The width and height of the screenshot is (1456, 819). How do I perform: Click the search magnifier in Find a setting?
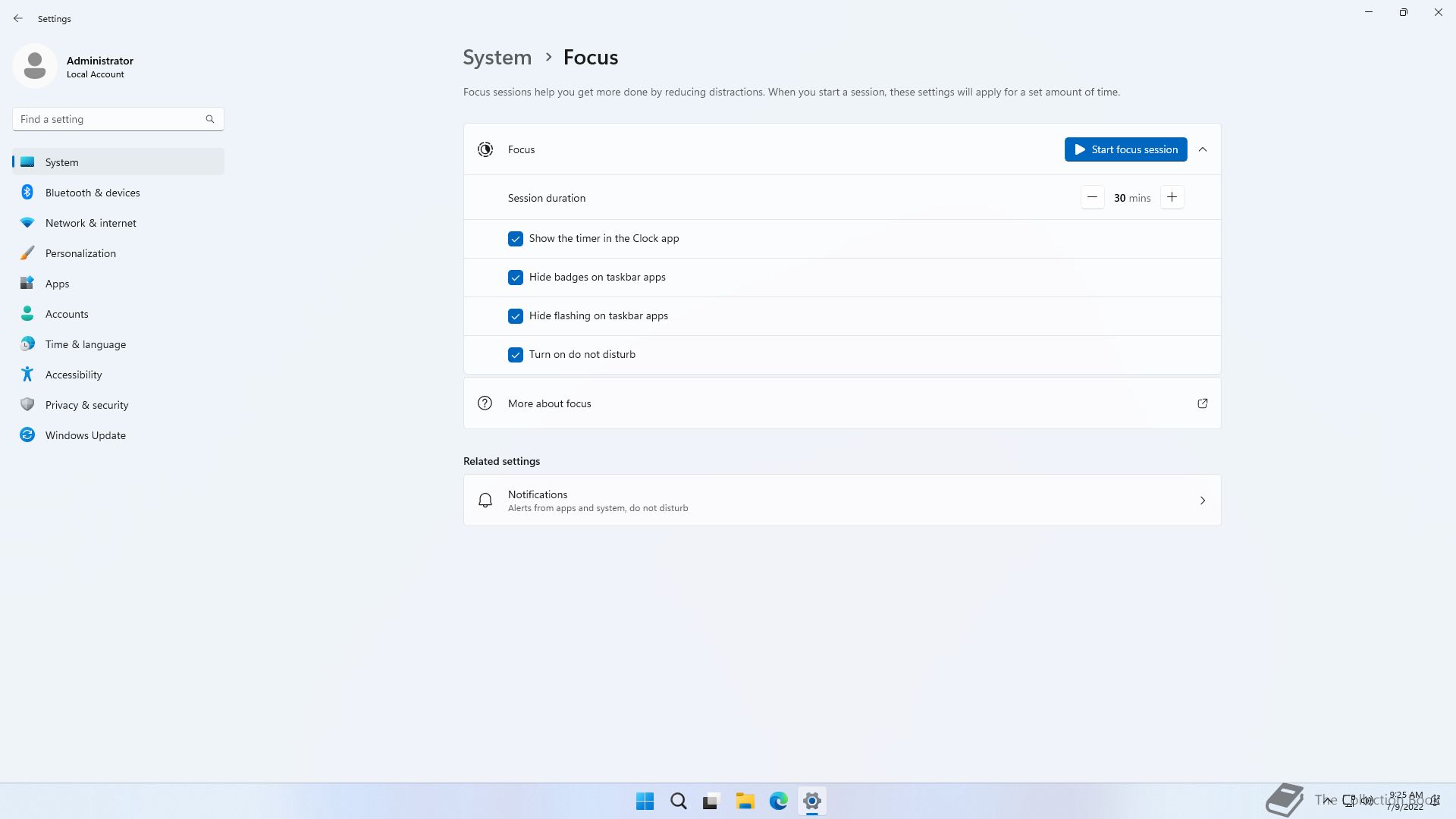click(210, 119)
